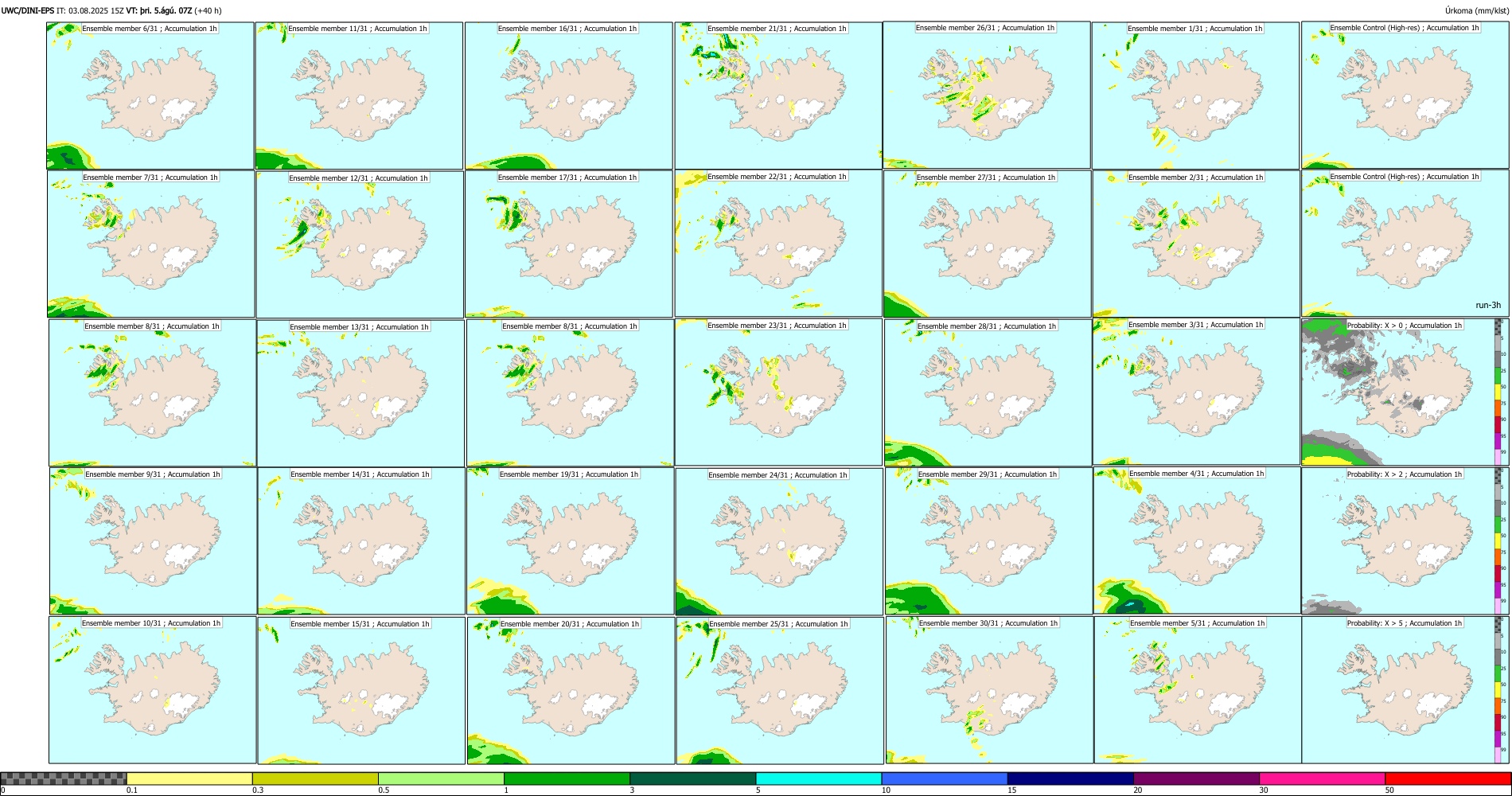Select the Ensemble member 4/31 map

[x=1198, y=540]
